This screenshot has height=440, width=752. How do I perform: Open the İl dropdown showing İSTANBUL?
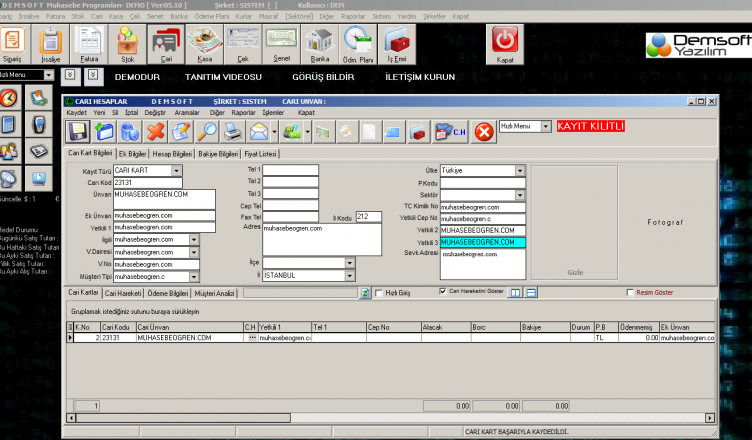350,275
